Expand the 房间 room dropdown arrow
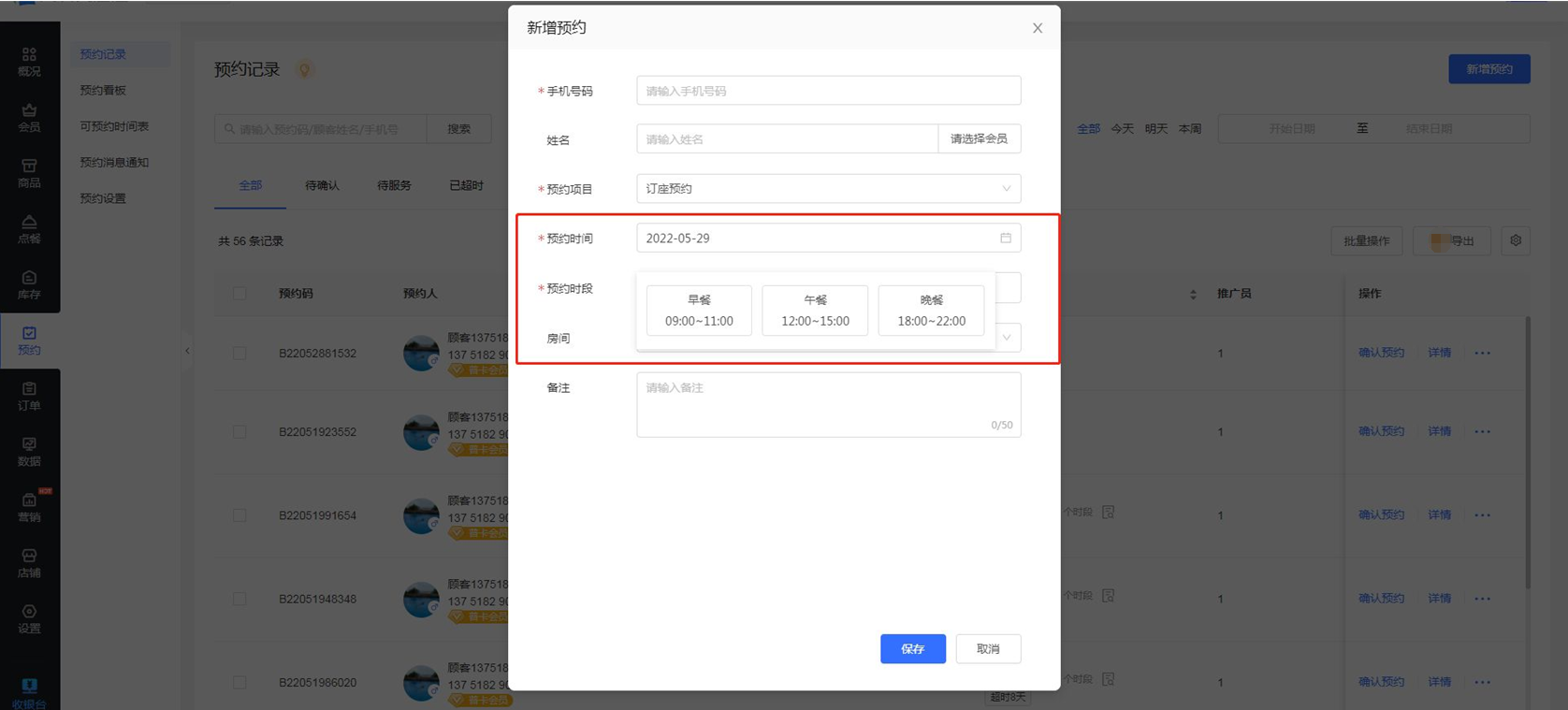 1007,338
